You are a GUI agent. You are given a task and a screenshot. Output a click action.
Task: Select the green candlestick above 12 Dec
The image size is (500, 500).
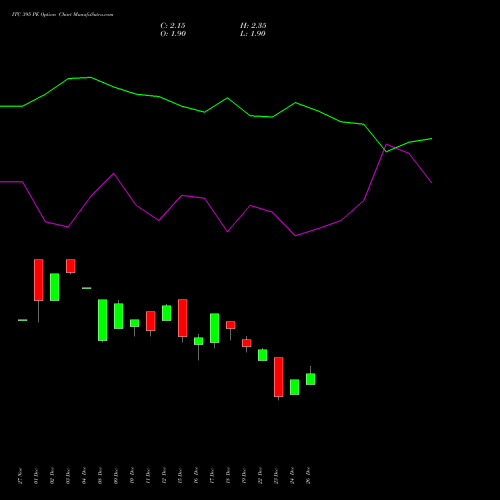(167, 313)
